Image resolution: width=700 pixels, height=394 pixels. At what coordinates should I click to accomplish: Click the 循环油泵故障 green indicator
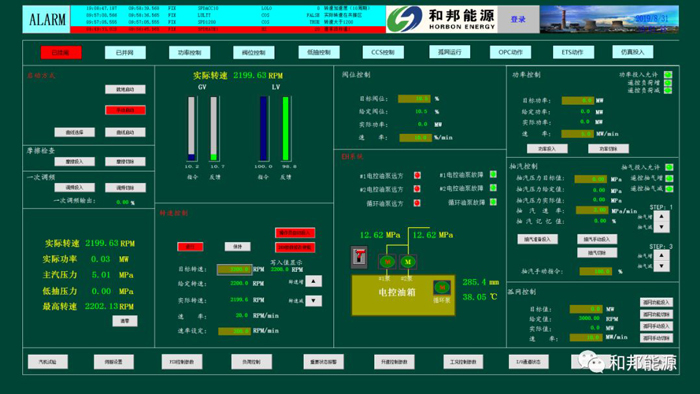click(x=493, y=202)
